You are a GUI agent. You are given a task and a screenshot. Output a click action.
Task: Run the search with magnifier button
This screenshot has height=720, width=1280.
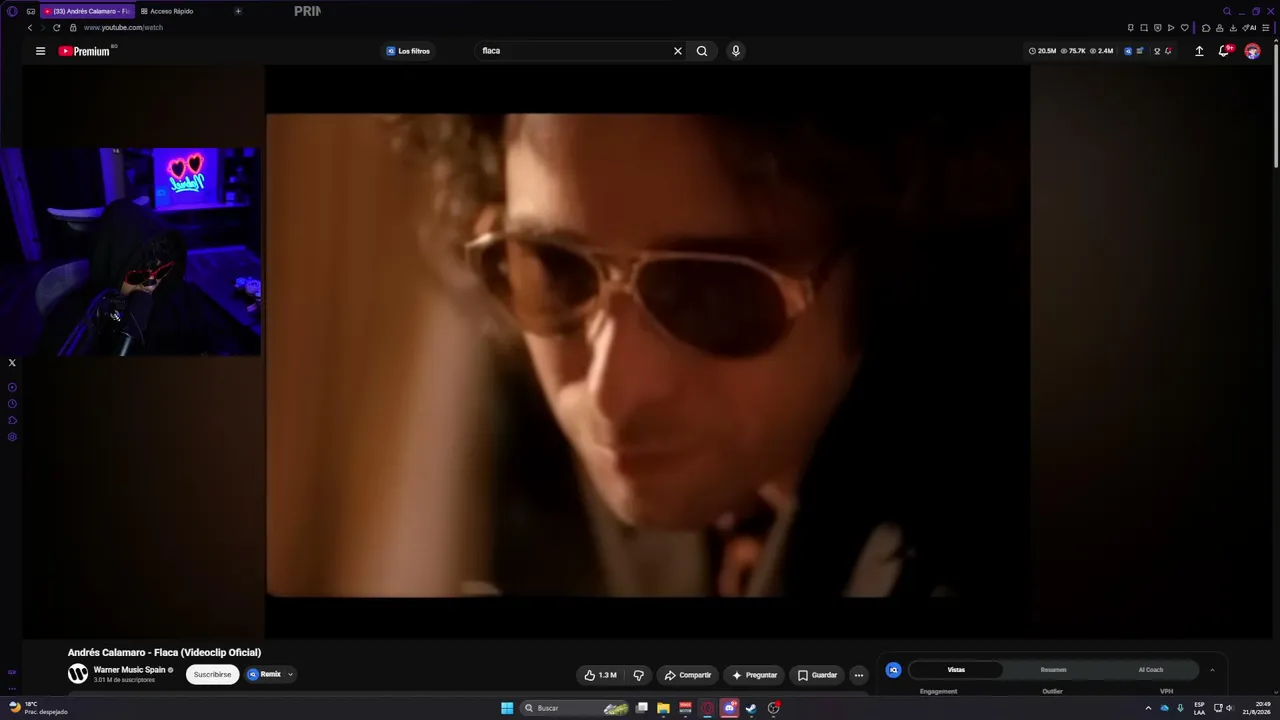pos(702,51)
